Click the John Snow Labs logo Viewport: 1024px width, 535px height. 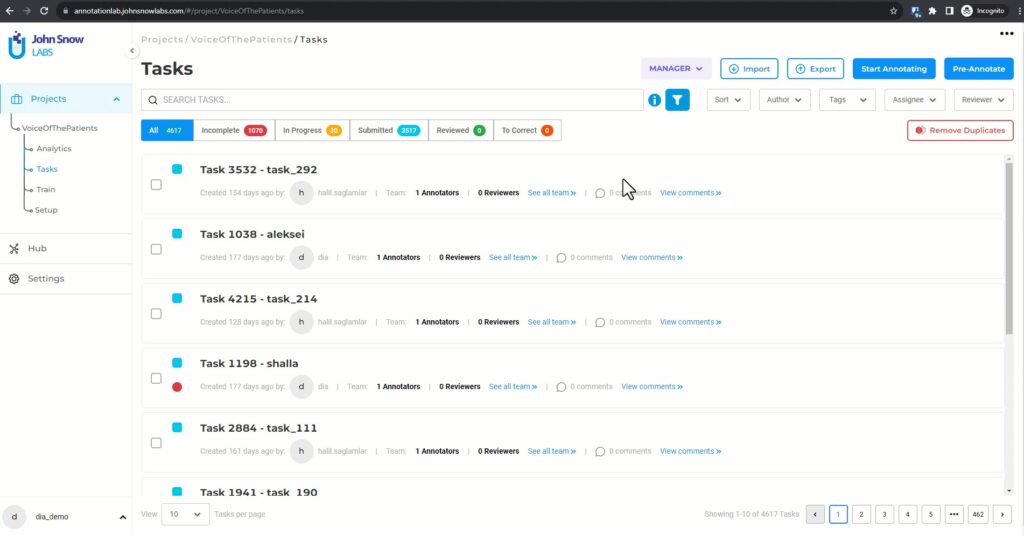[x=46, y=45]
